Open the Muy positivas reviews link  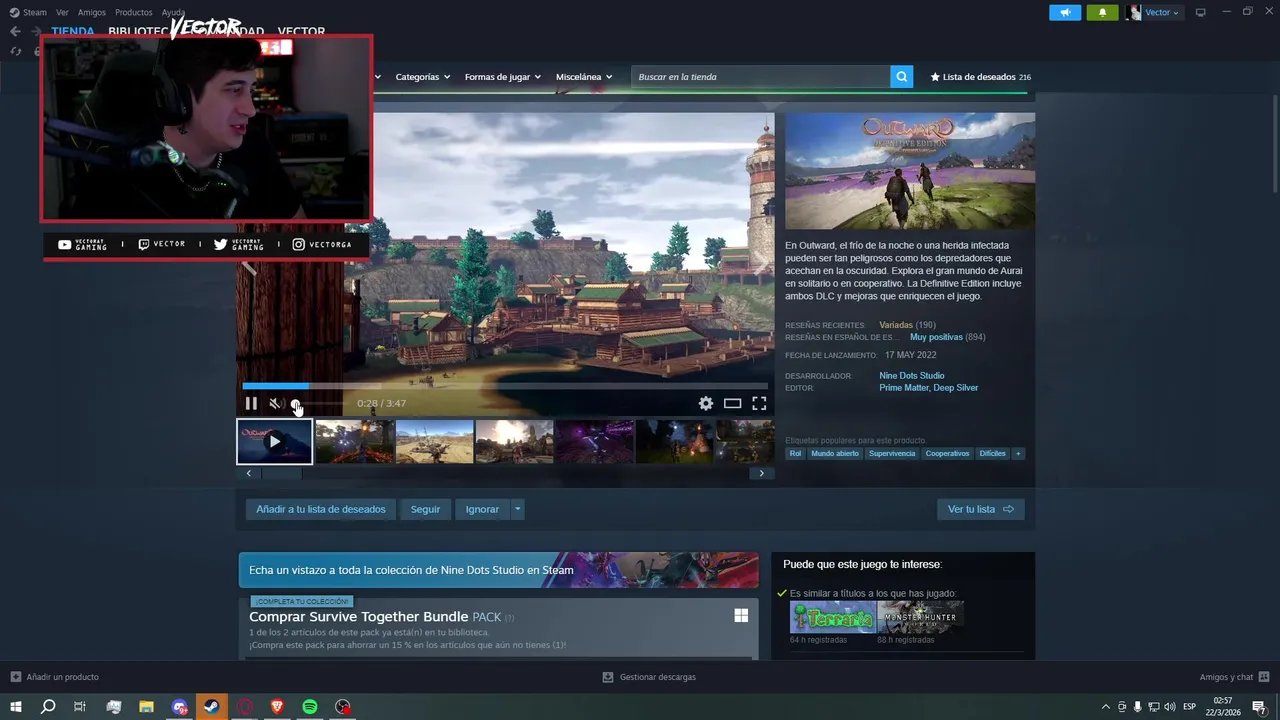pos(936,337)
